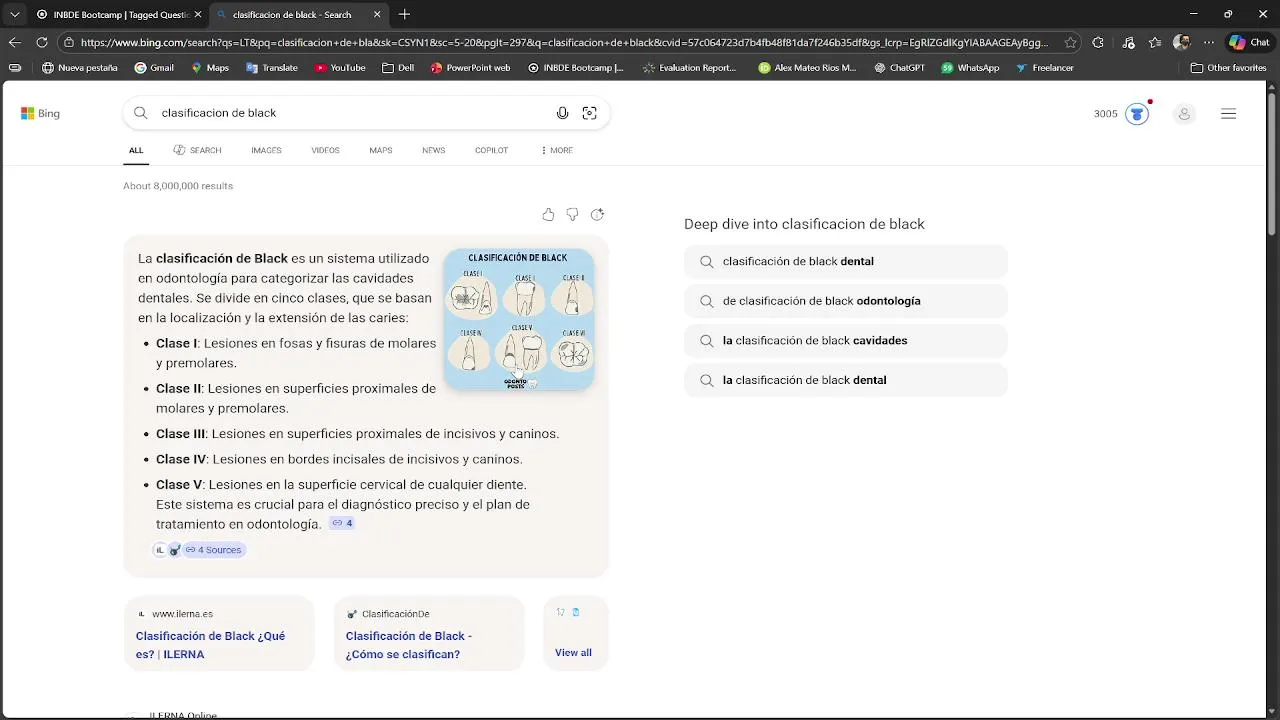This screenshot has height=720, width=1280.
Task: Open the ILERNA Clasificación de Black link
Action: coord(211,644)
